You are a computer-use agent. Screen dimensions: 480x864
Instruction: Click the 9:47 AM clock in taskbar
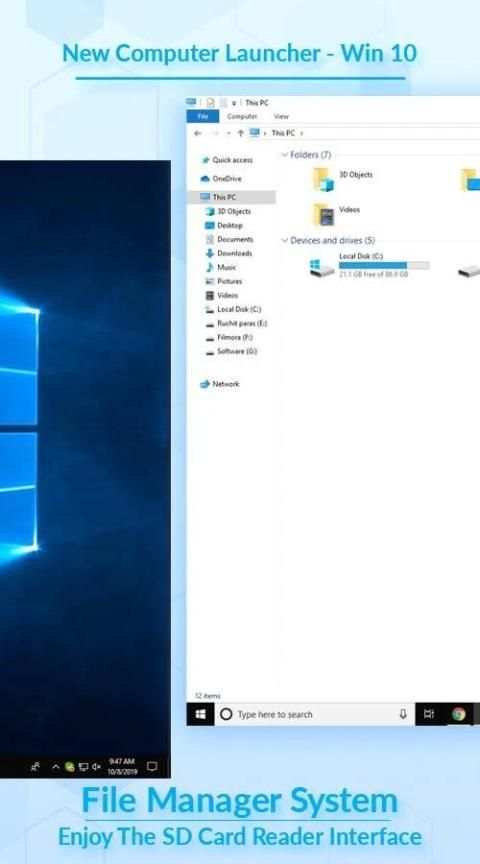pyautogui.click(x=122, y=766)
